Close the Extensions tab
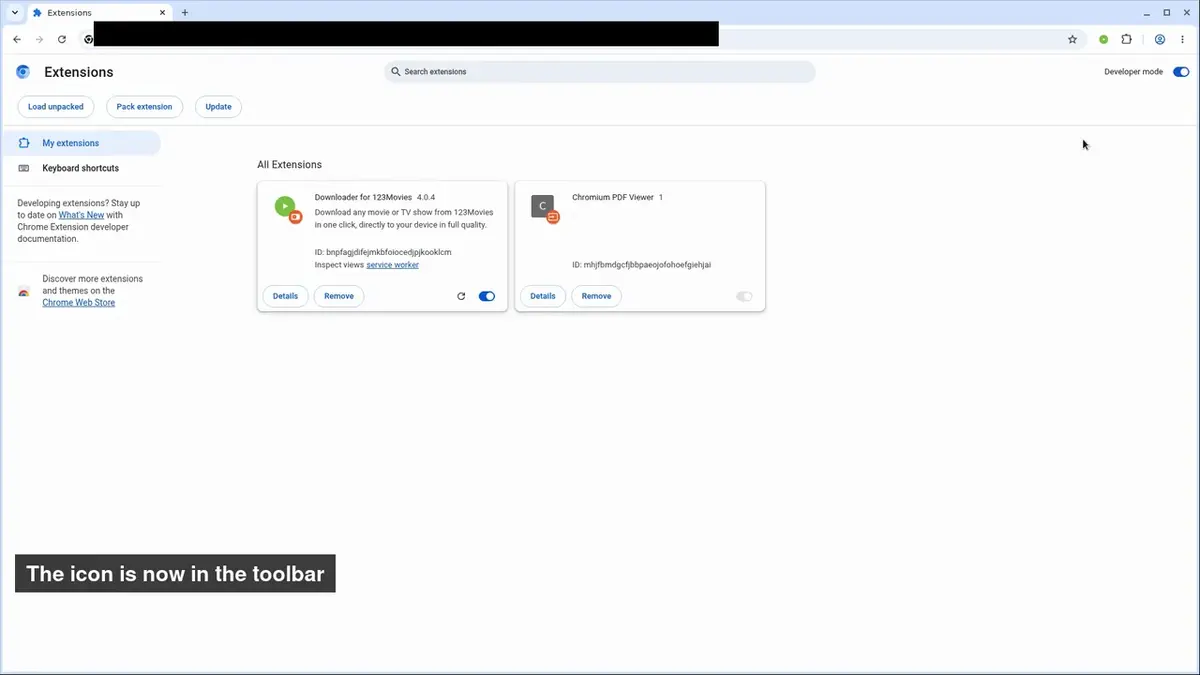The image size is (1200, 675). point(162,12)
